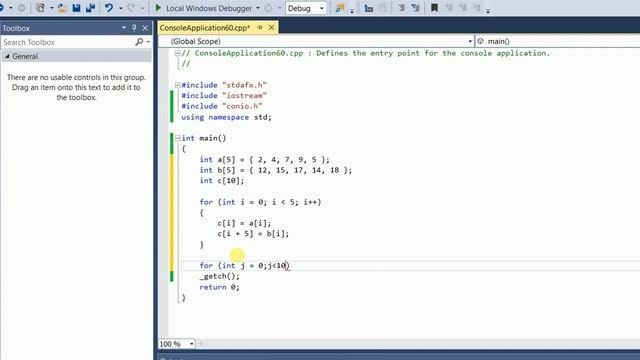The image size is (640, 360).
Task: Open the toolbar overflow options arrow
Action: (x=488, y=11)
